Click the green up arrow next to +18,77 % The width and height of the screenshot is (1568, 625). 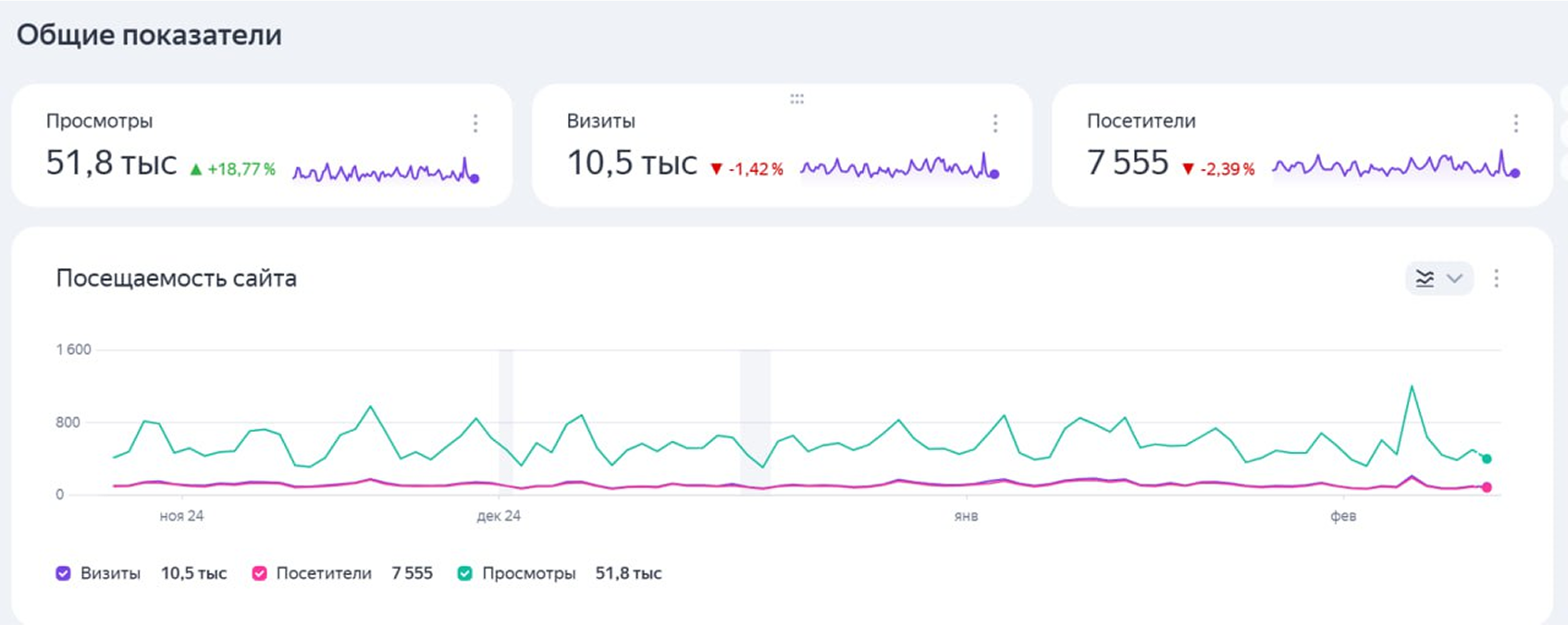pos(195,169)
